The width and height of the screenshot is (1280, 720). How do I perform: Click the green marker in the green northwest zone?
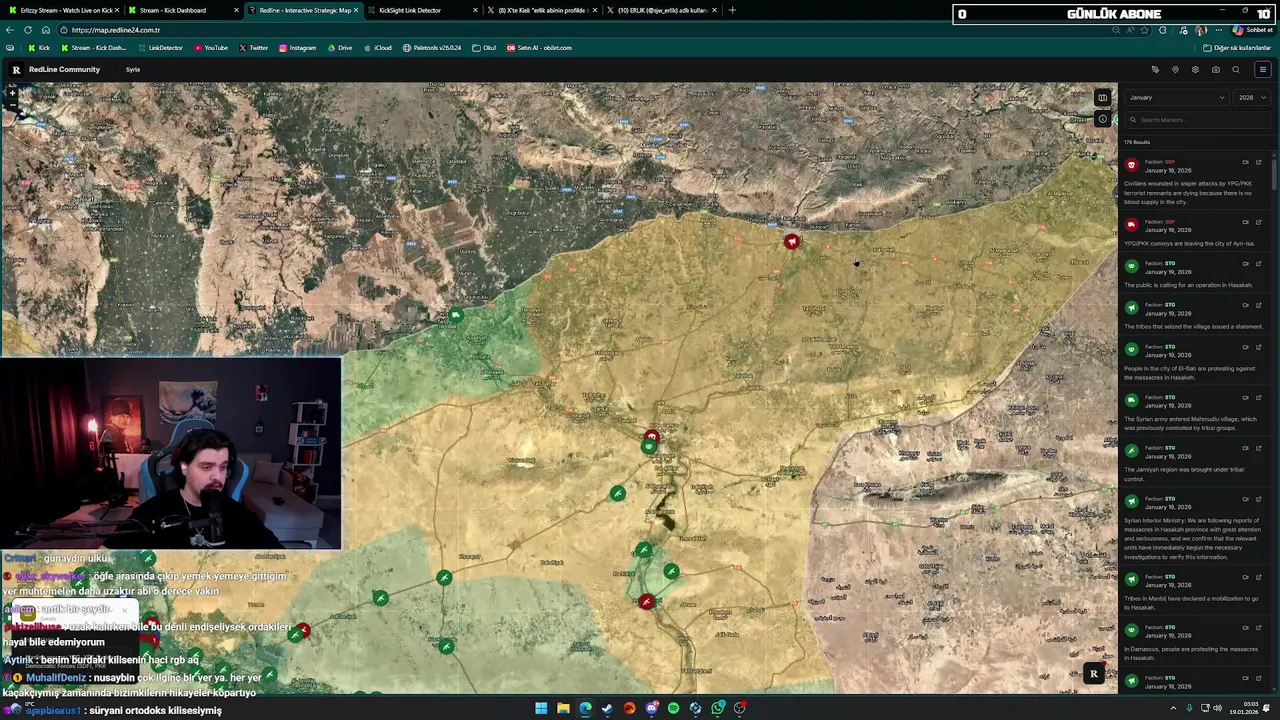455,316
